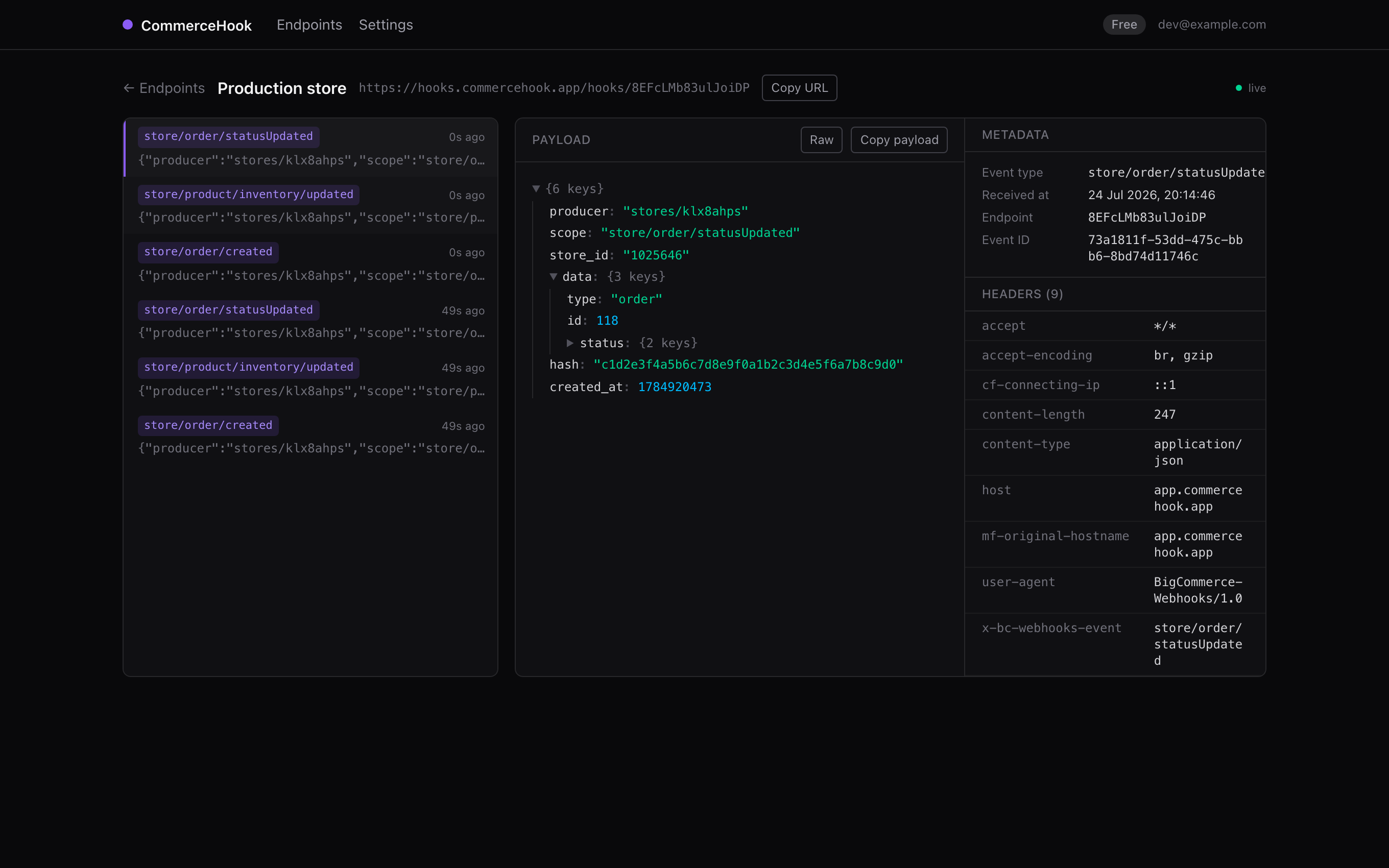Image resolution: width=1389 pixels, height=868 pixels.
Task: Click the accept header row
Action: 1115,326
